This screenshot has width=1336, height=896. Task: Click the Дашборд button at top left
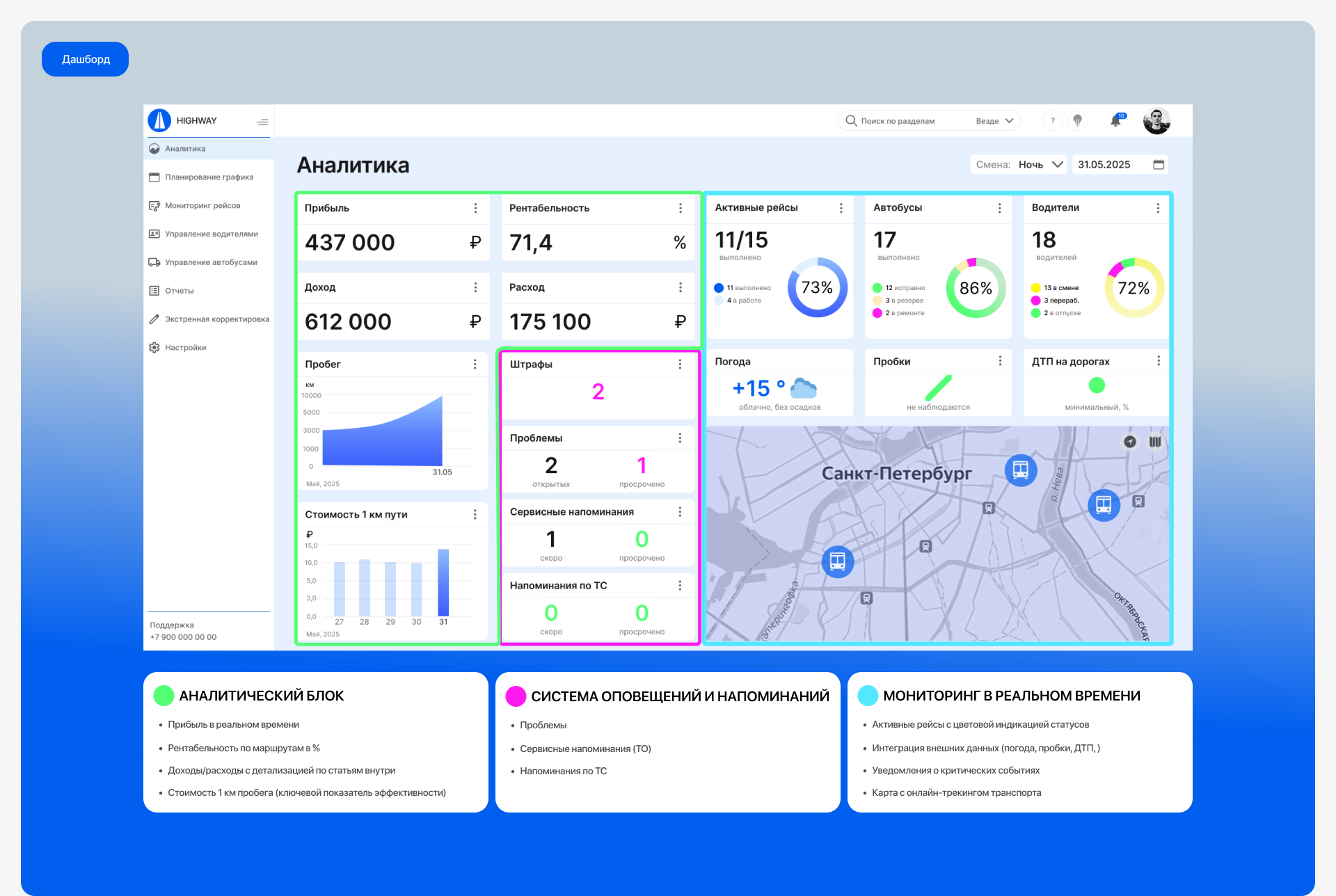pos(84,58)
